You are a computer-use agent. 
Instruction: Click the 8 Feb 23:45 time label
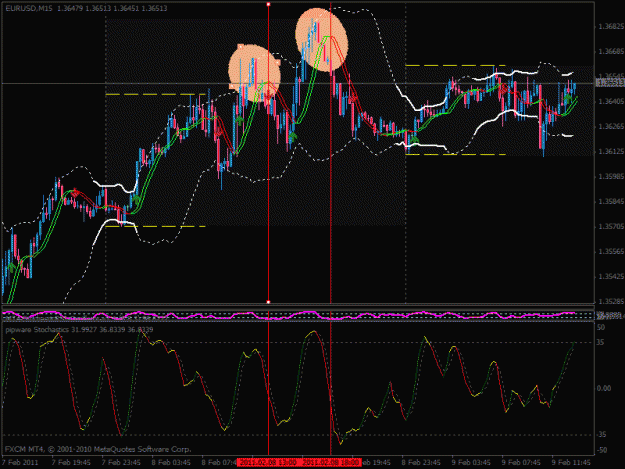(x=421, y=463)
